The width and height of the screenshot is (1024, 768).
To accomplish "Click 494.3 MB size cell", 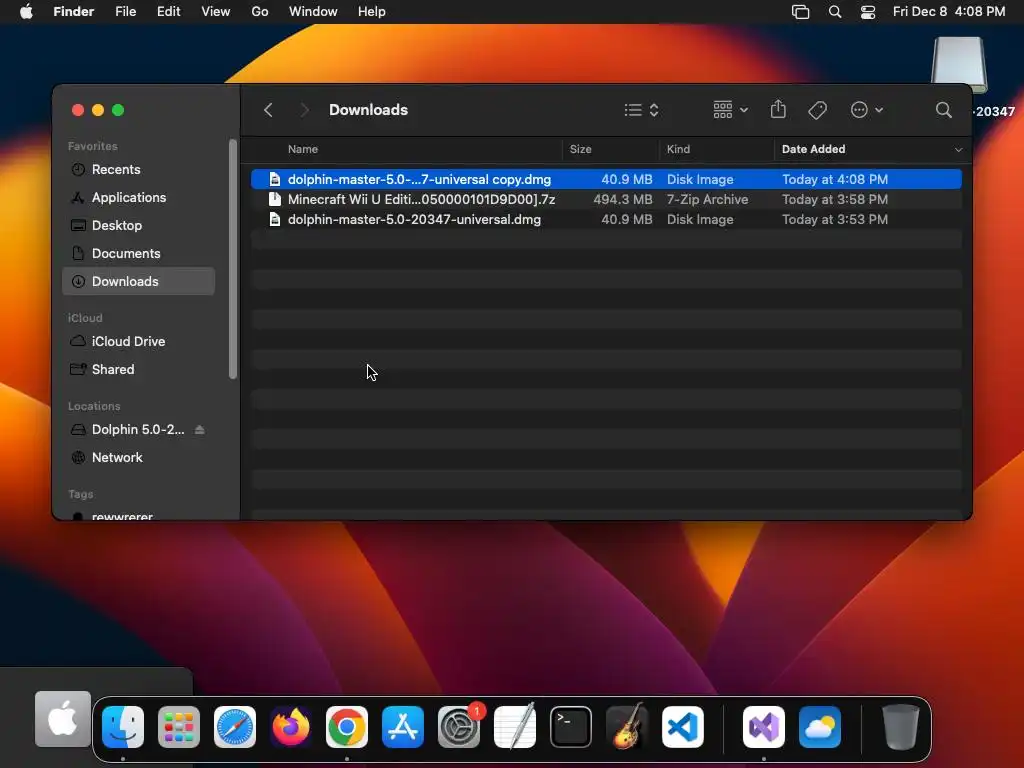I will pos(622,199).
